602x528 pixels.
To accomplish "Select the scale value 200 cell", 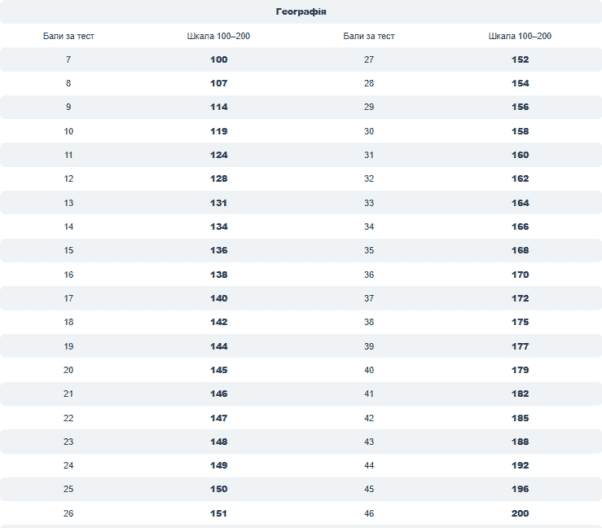I will (520, 513).
